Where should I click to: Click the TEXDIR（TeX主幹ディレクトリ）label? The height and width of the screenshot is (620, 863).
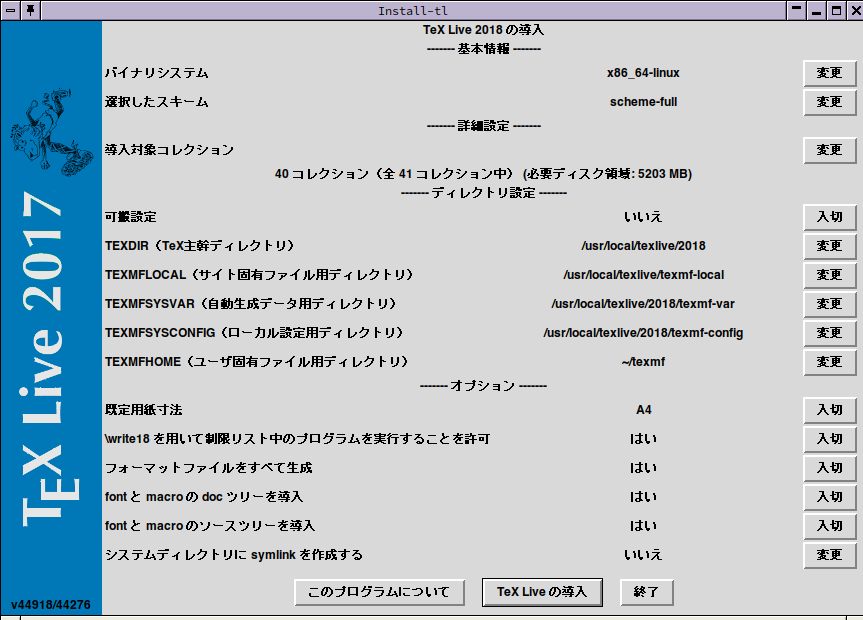tap(201, 246)
